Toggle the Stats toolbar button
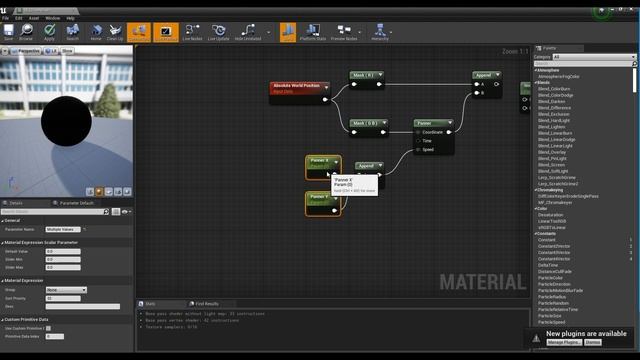The height and width of the screenshot is (360, 640). coord(288,32)
